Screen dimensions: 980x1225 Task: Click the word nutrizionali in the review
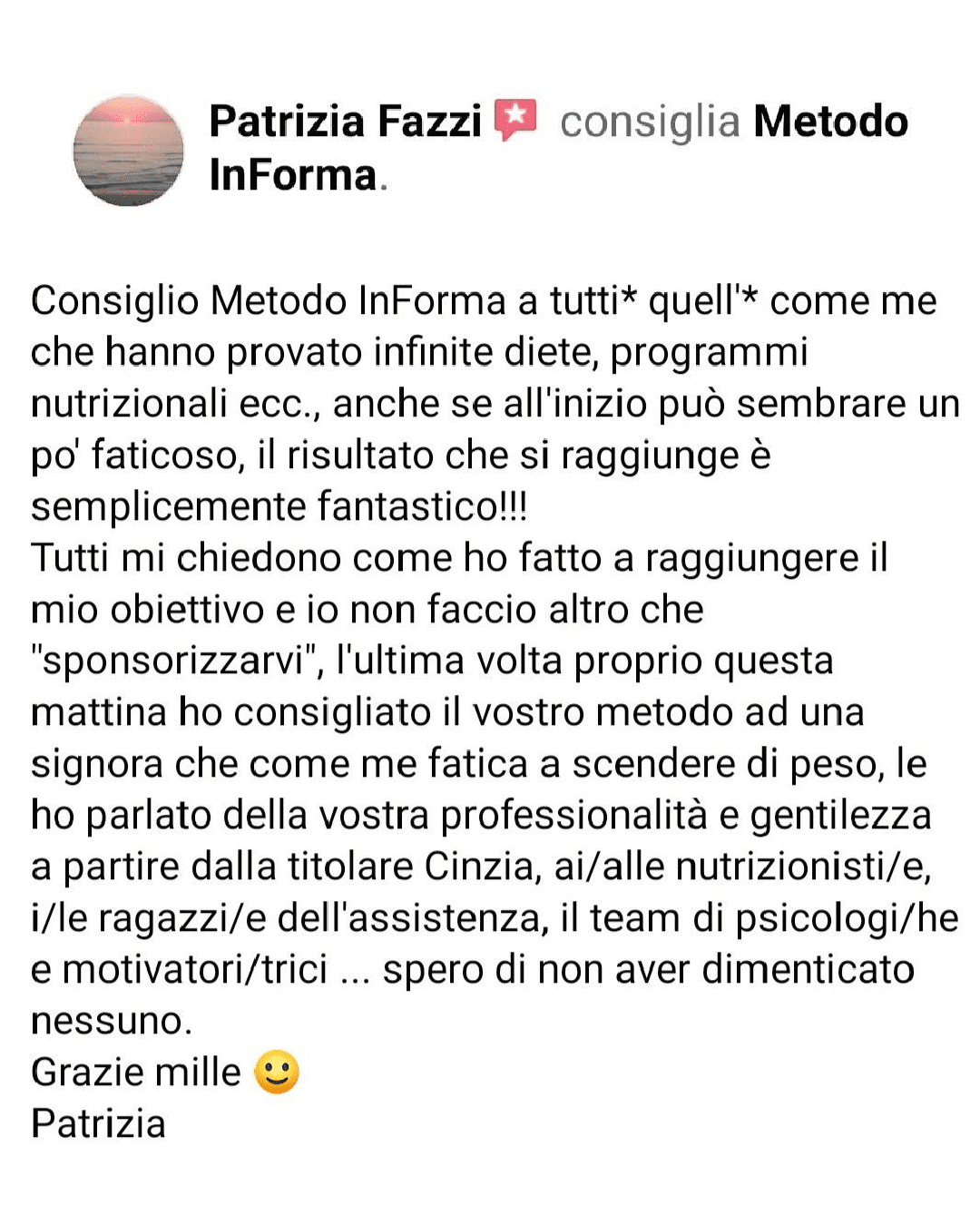(129, 404)
